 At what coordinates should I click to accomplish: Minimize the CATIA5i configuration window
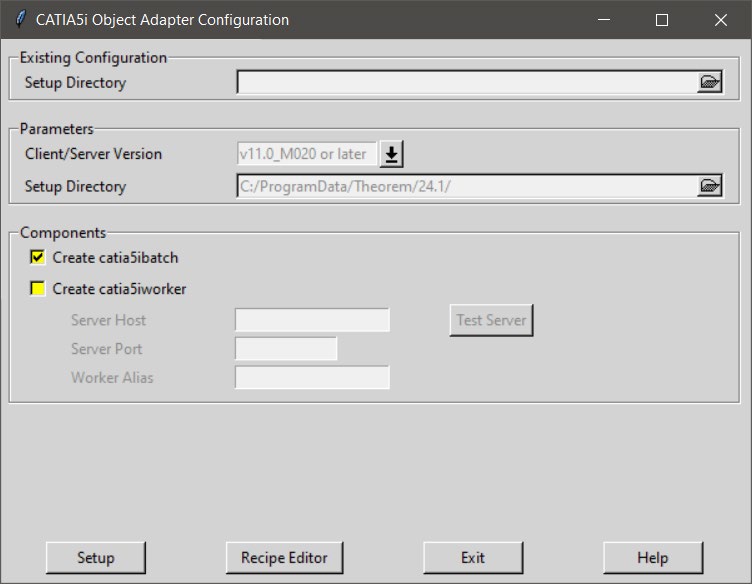[x=604, y=20]
